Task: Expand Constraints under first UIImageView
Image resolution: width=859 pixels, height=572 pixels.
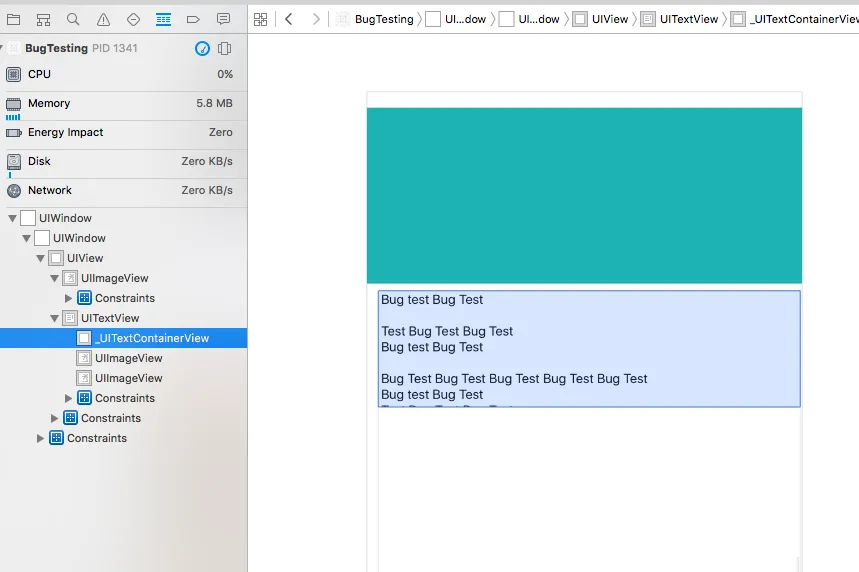Action: 68,298
